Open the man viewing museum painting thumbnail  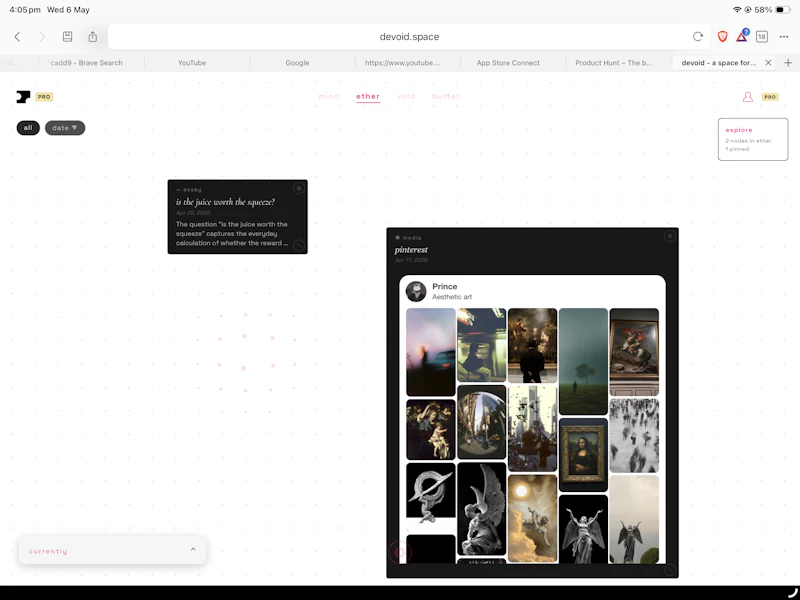[x=533, y=345]
